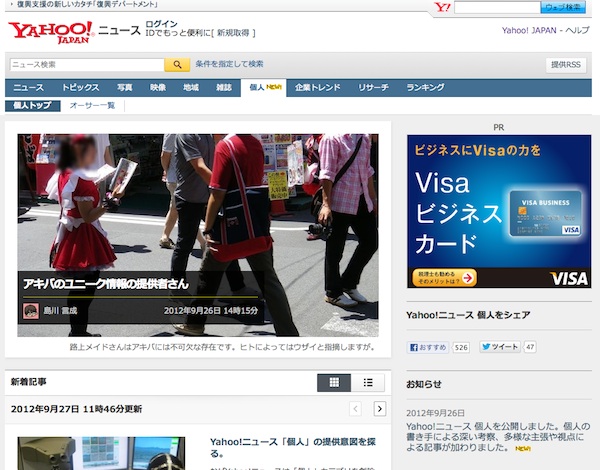Go to next page with right arrow
The width and height of the screenshot is (600, 470).
[380, 409]
